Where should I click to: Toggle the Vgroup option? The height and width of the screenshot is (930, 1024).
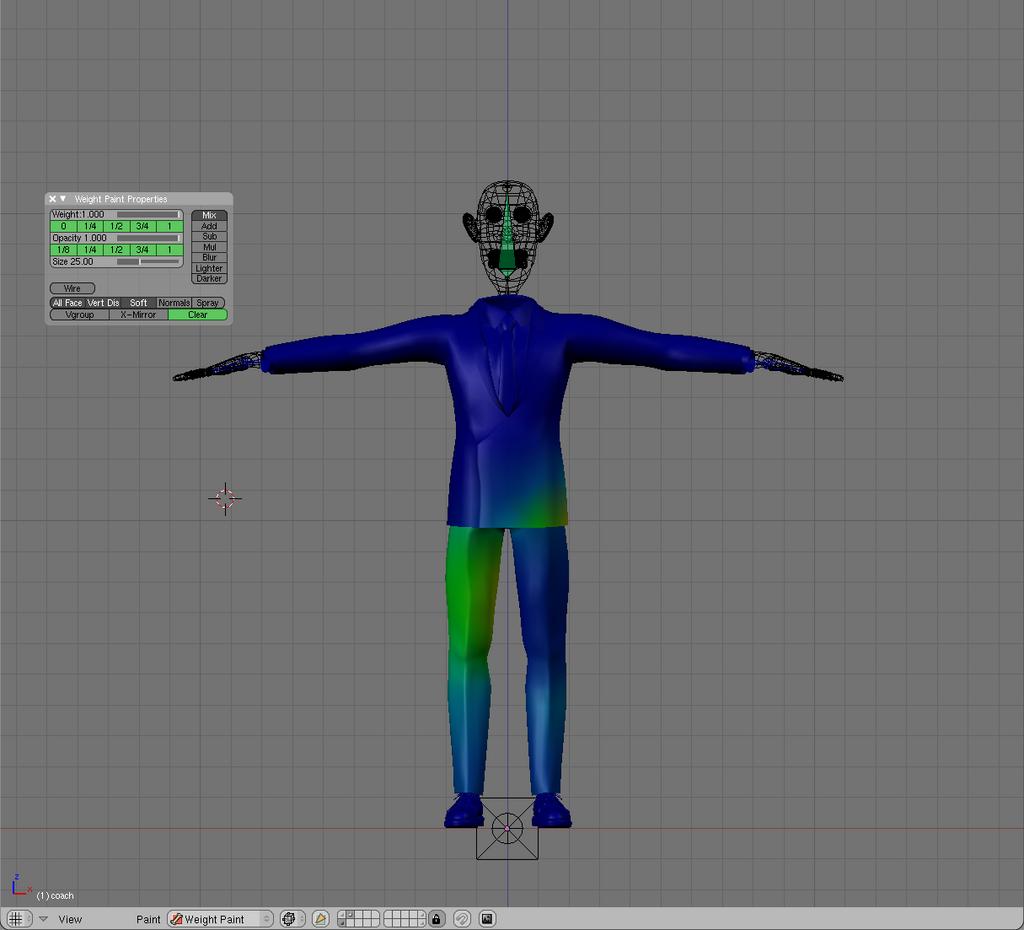click(80, 314)
